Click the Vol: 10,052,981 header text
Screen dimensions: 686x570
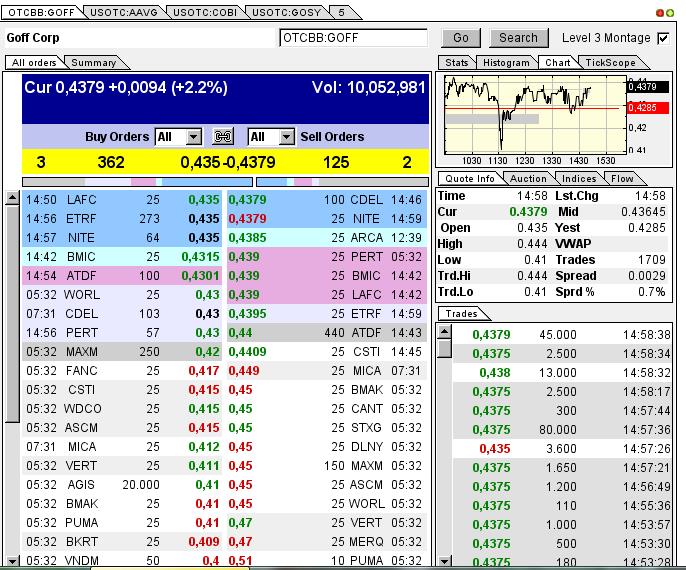368,87
